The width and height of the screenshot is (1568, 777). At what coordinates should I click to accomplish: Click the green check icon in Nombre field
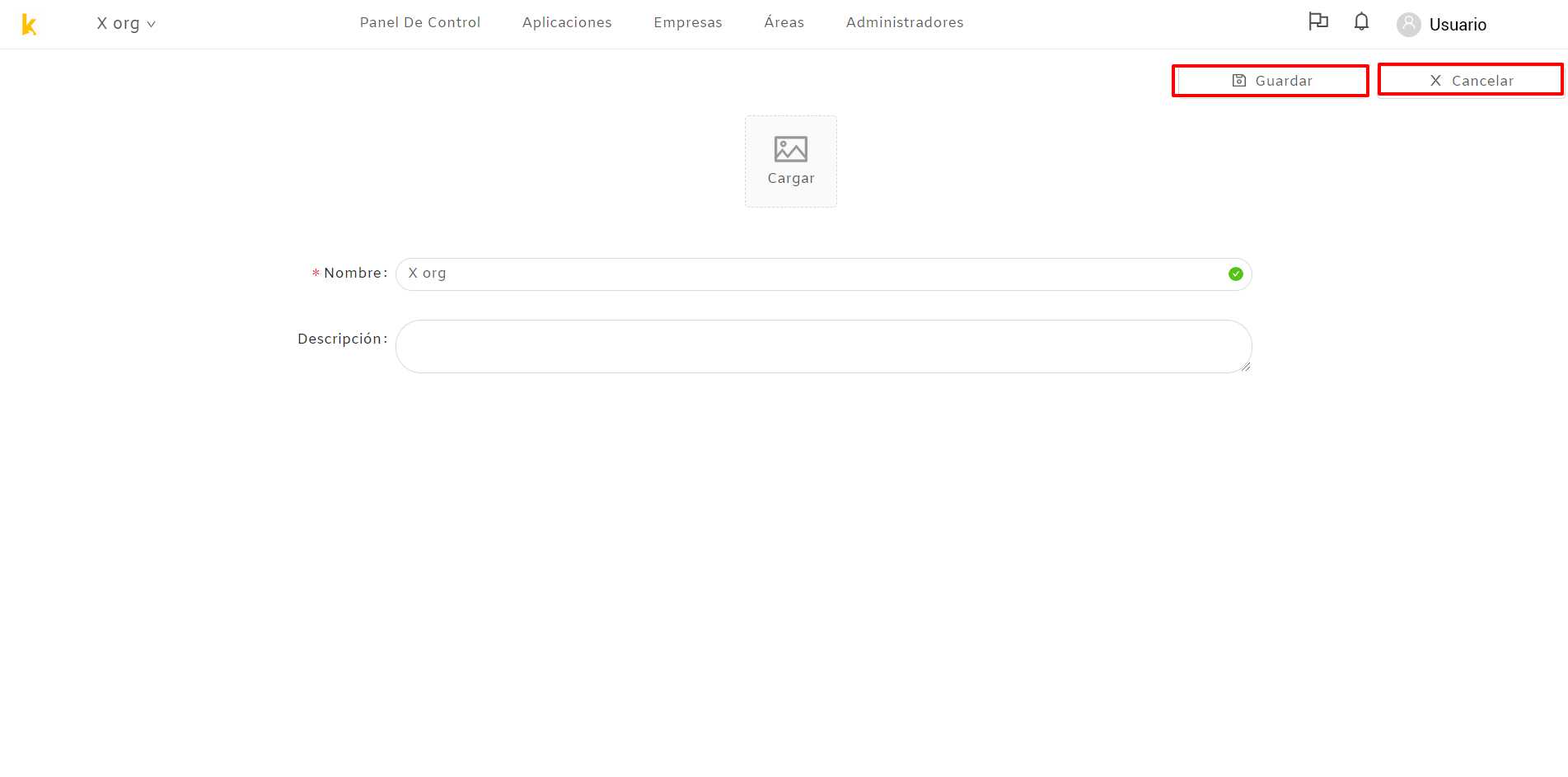pos(1236,274)
